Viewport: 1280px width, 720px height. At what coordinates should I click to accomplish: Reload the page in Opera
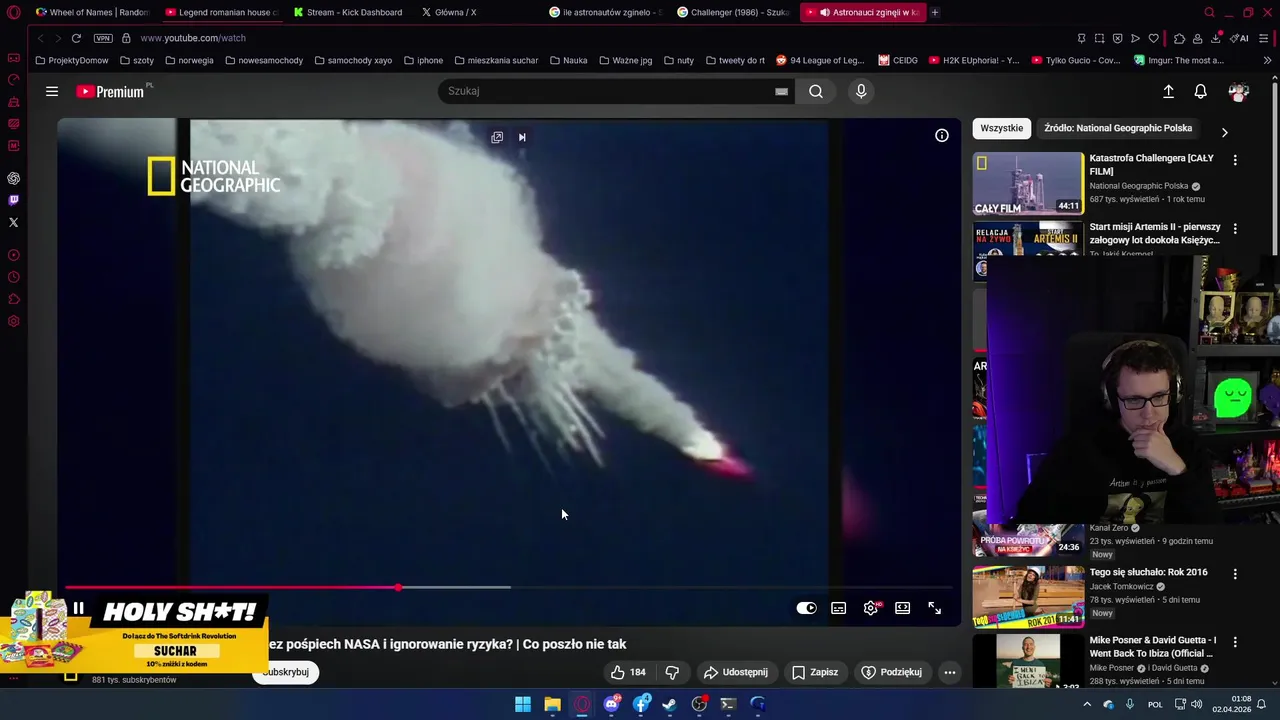click(76, 38)
